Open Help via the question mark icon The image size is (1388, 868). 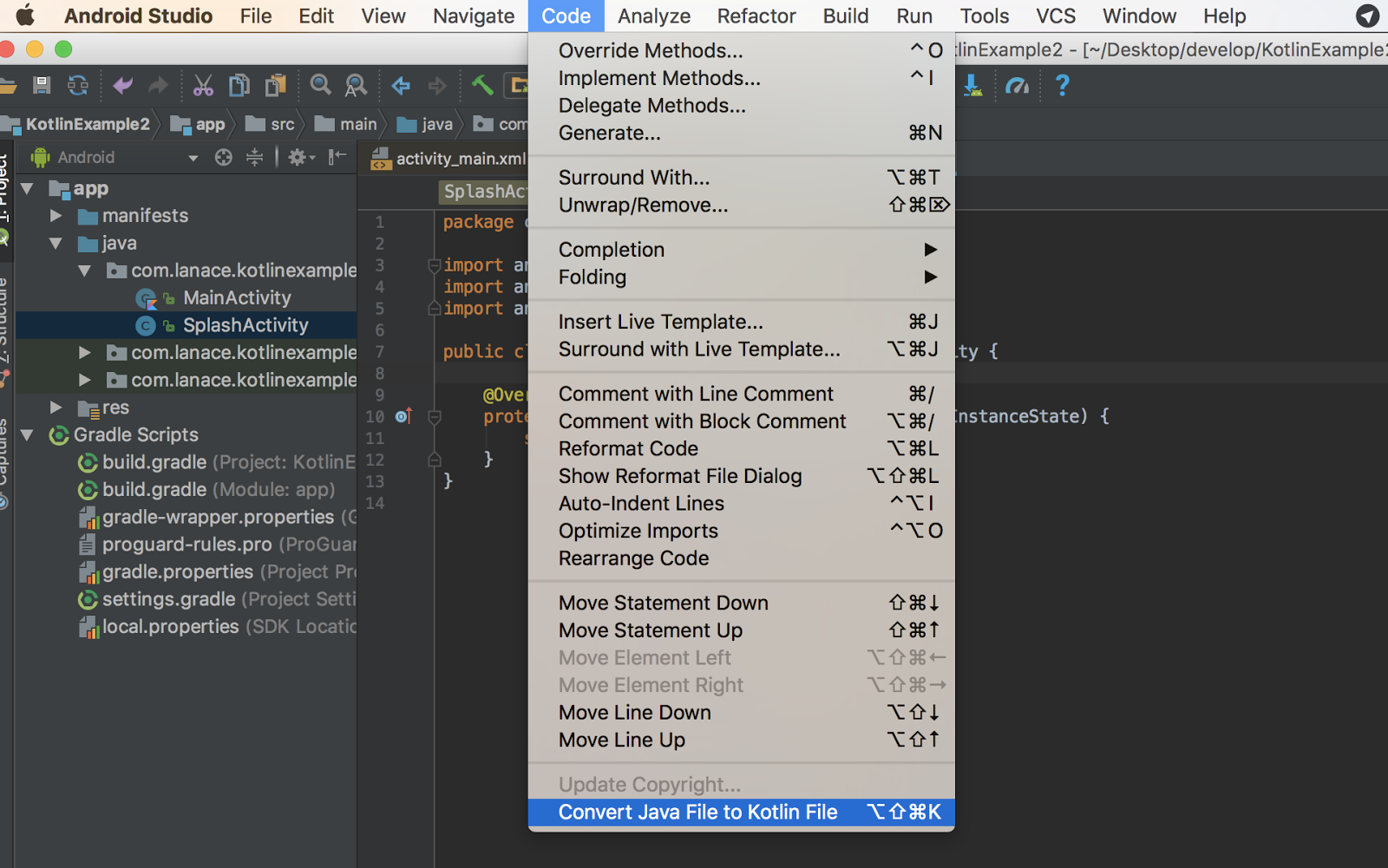1063,85
